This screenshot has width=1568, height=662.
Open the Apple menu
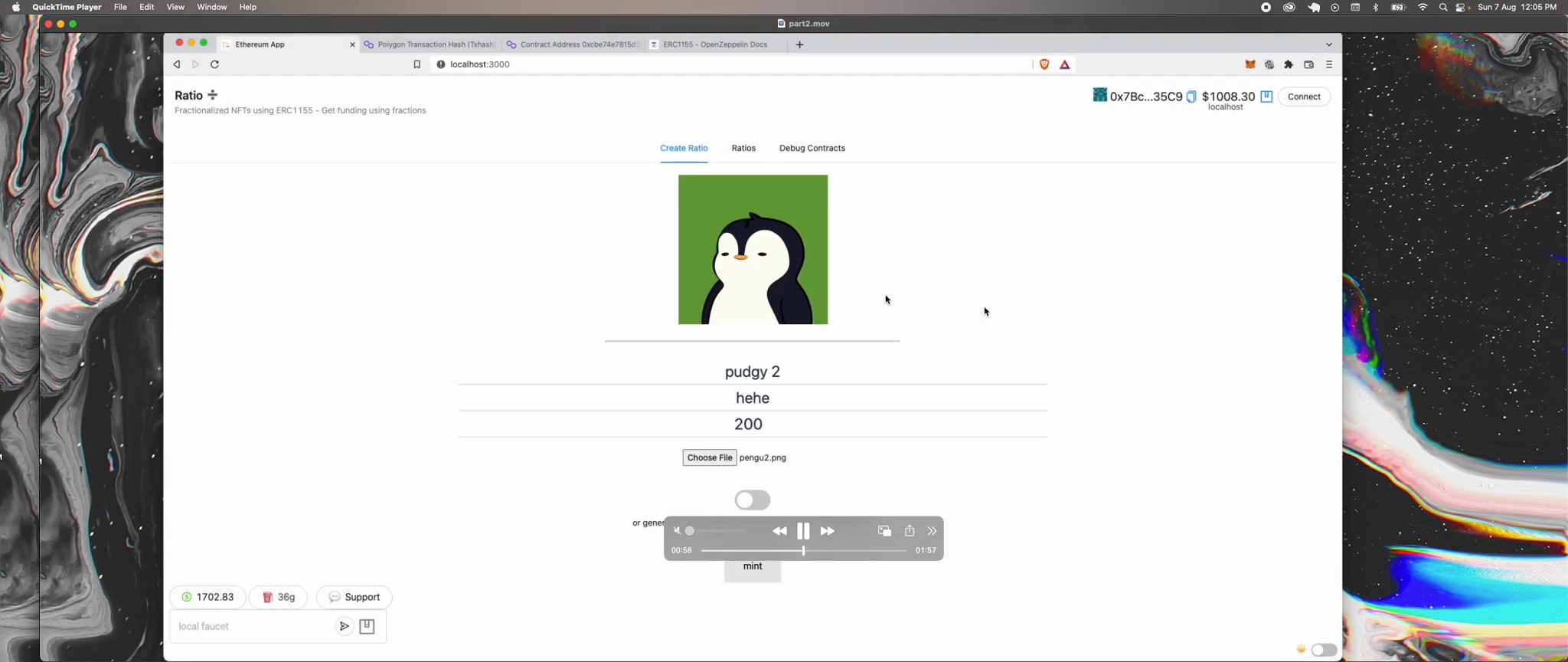click(x=16, y=7)
